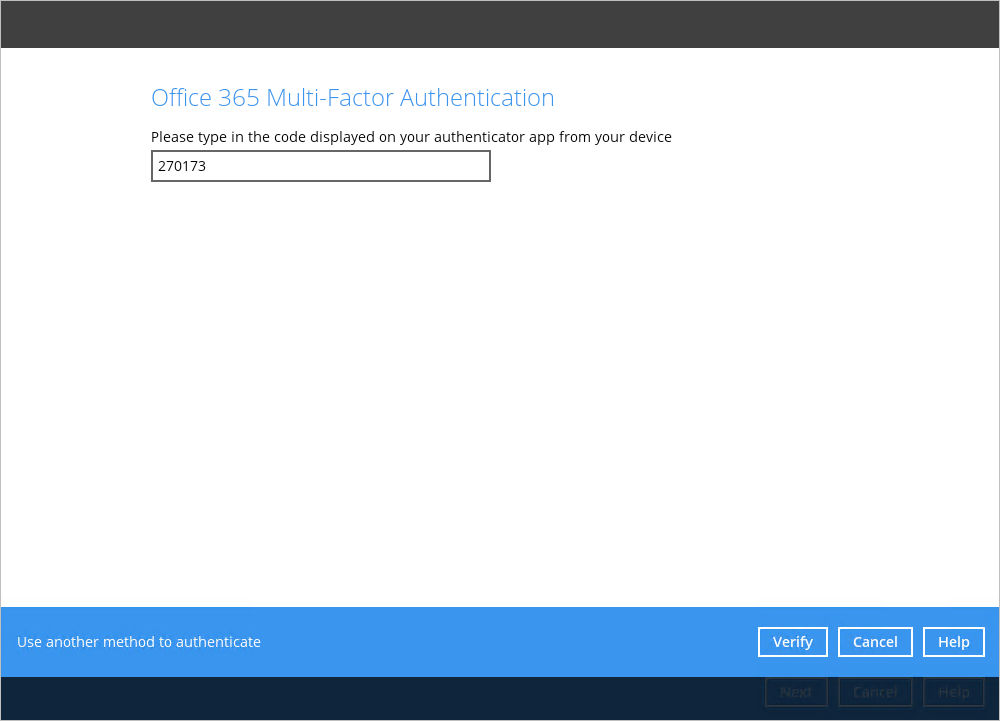The image size is (1000, 721).
Task: Click the Office 365 Multi-Factor Authentication heading
Action: click(352, 98)
